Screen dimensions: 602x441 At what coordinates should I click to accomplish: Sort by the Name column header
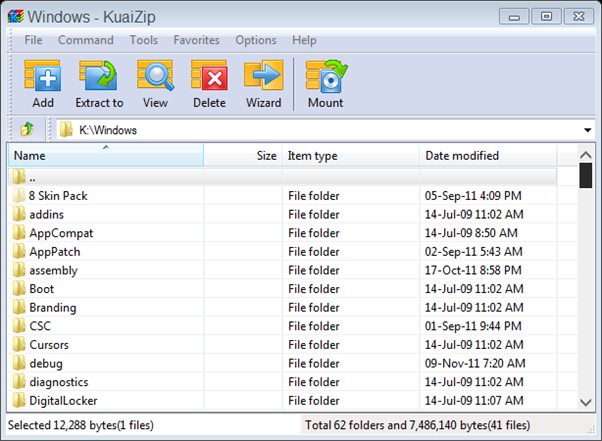point(106,155)
